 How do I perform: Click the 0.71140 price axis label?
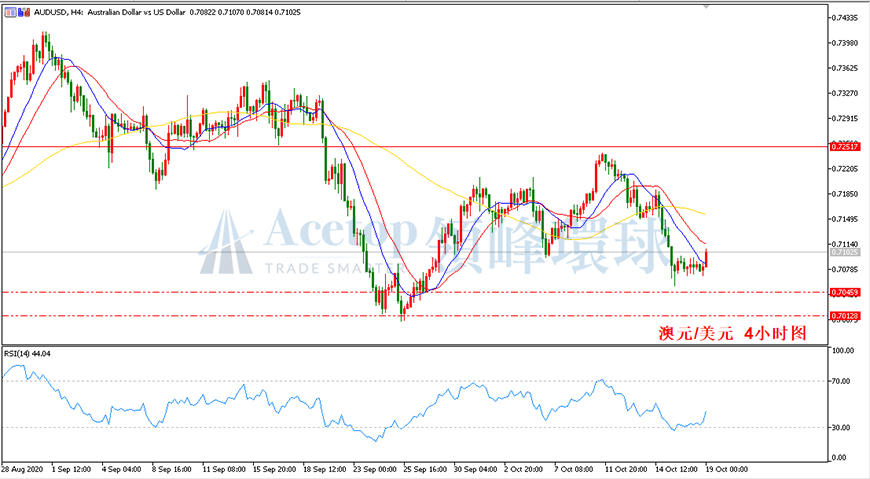[x=844, y=244]
